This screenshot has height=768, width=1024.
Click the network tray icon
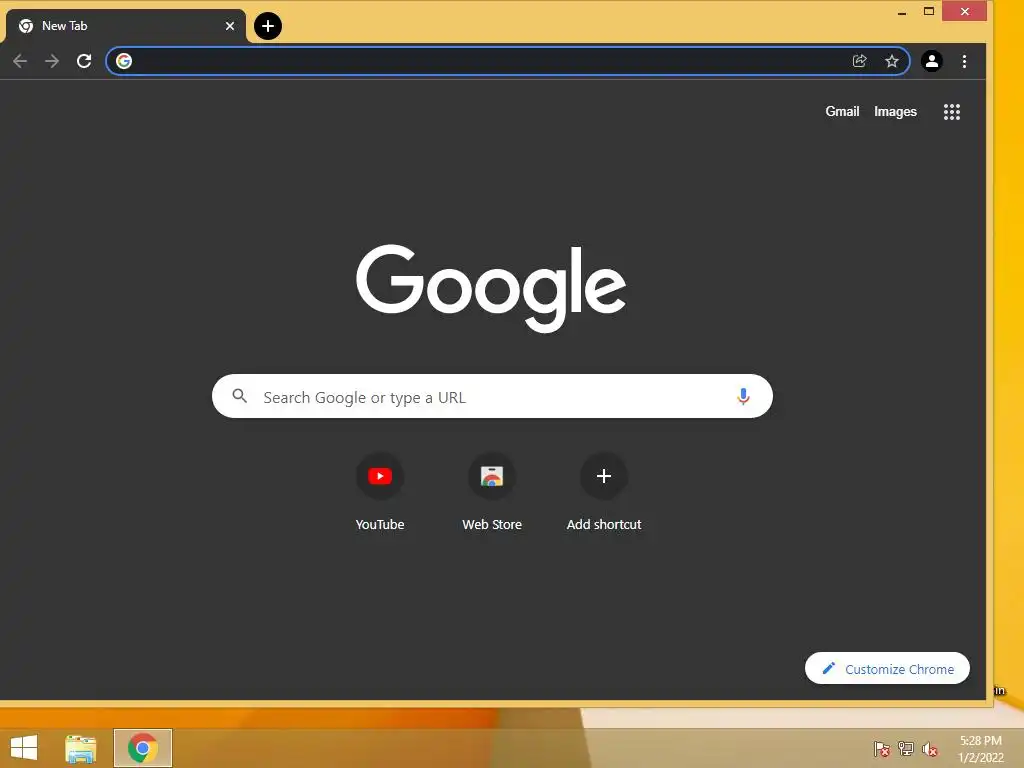pos(906,749)
